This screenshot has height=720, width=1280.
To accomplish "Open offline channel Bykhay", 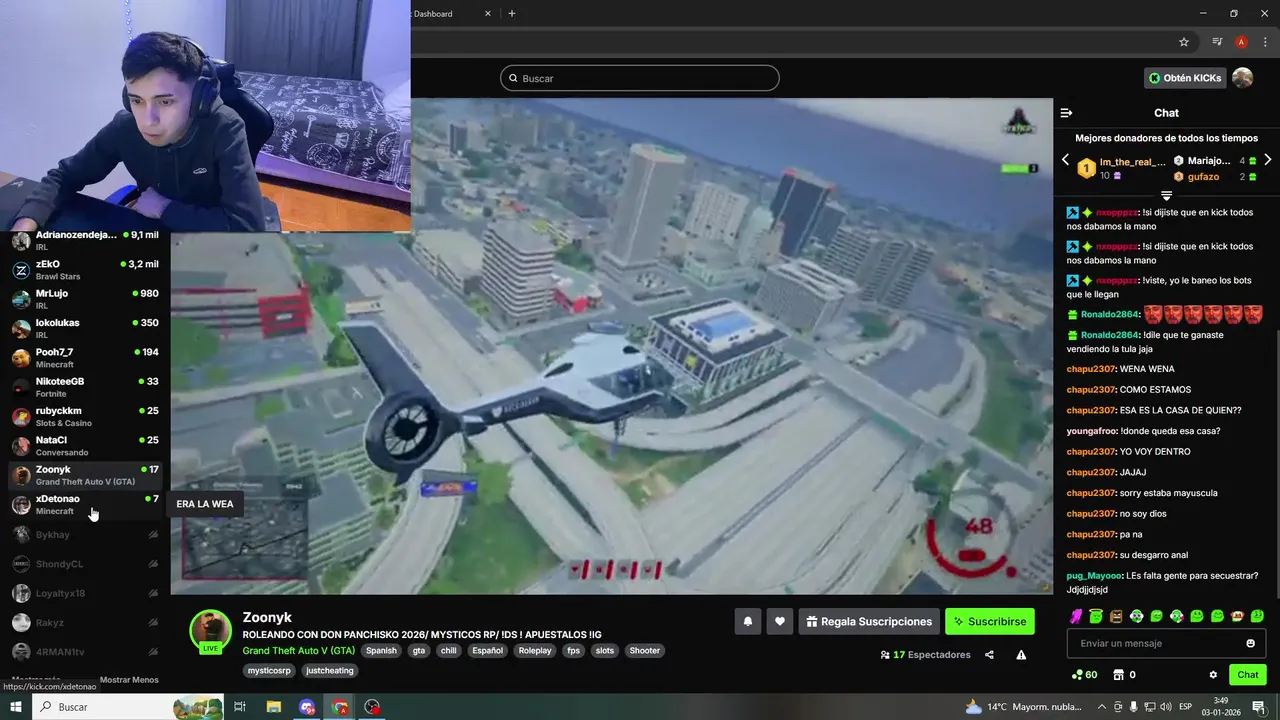I will (85, 535).
